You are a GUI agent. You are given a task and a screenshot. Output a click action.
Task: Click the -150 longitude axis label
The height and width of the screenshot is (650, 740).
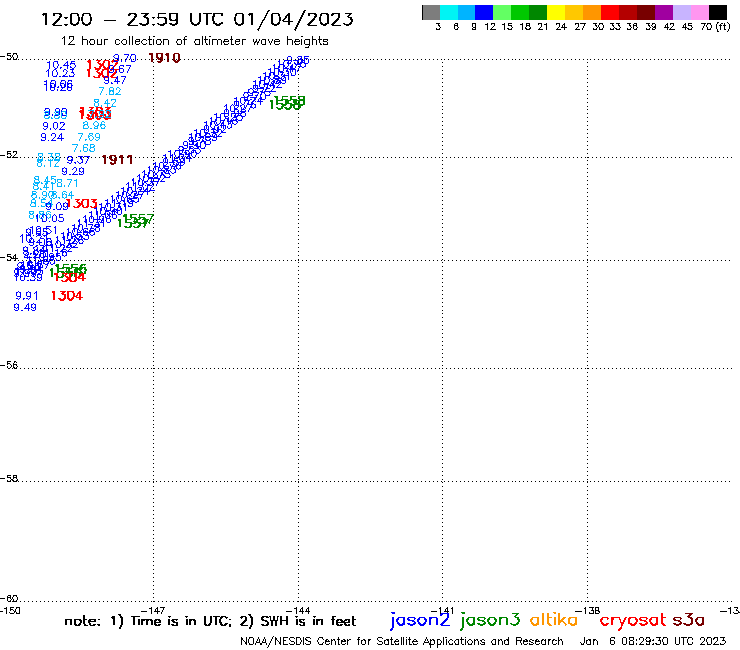[10, 610]
